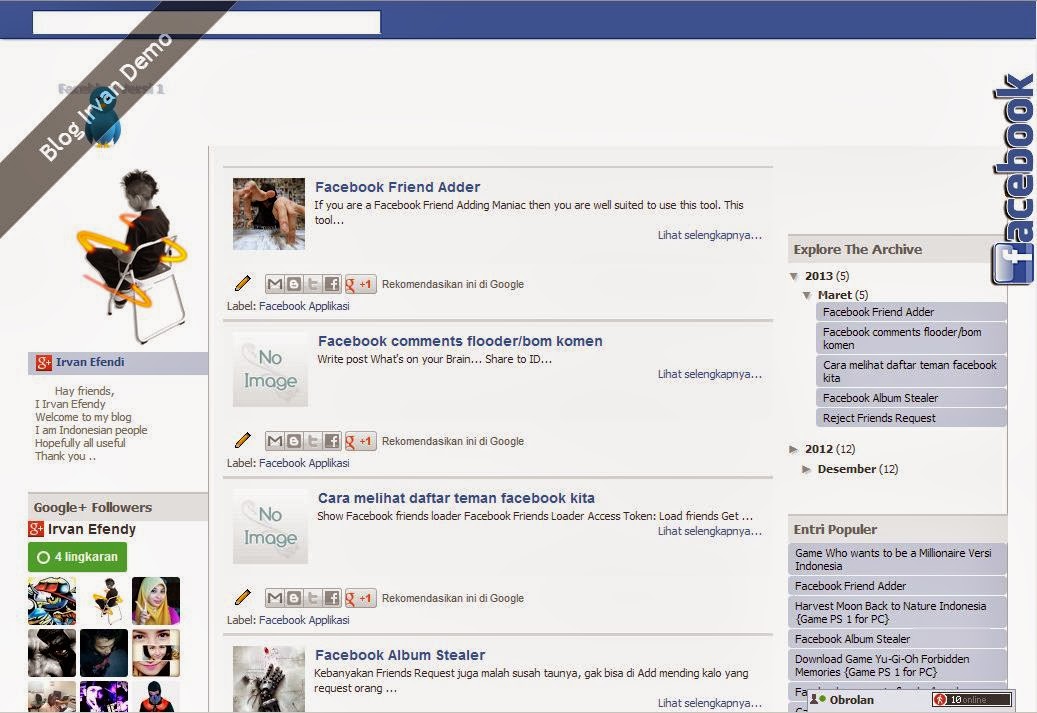The image size is (1037, 713).
Task: Twitter icon under Cara melihat daftar teman post
Action: click(313, 598)
